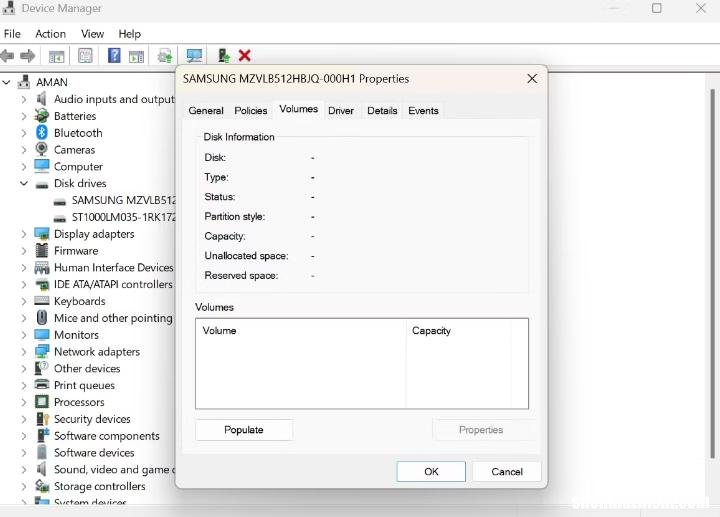This screenshot has width=720, height=517.
Task: Close the SAMSUNG Properties dialog
Action: (532, 79)
